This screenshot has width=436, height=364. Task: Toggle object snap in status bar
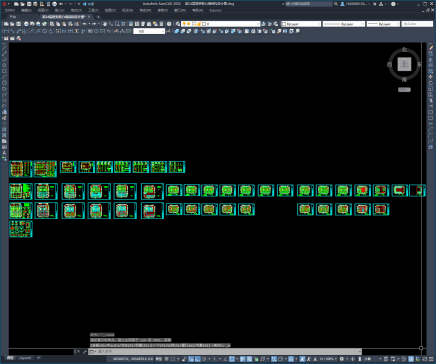[x=232, y=359]
